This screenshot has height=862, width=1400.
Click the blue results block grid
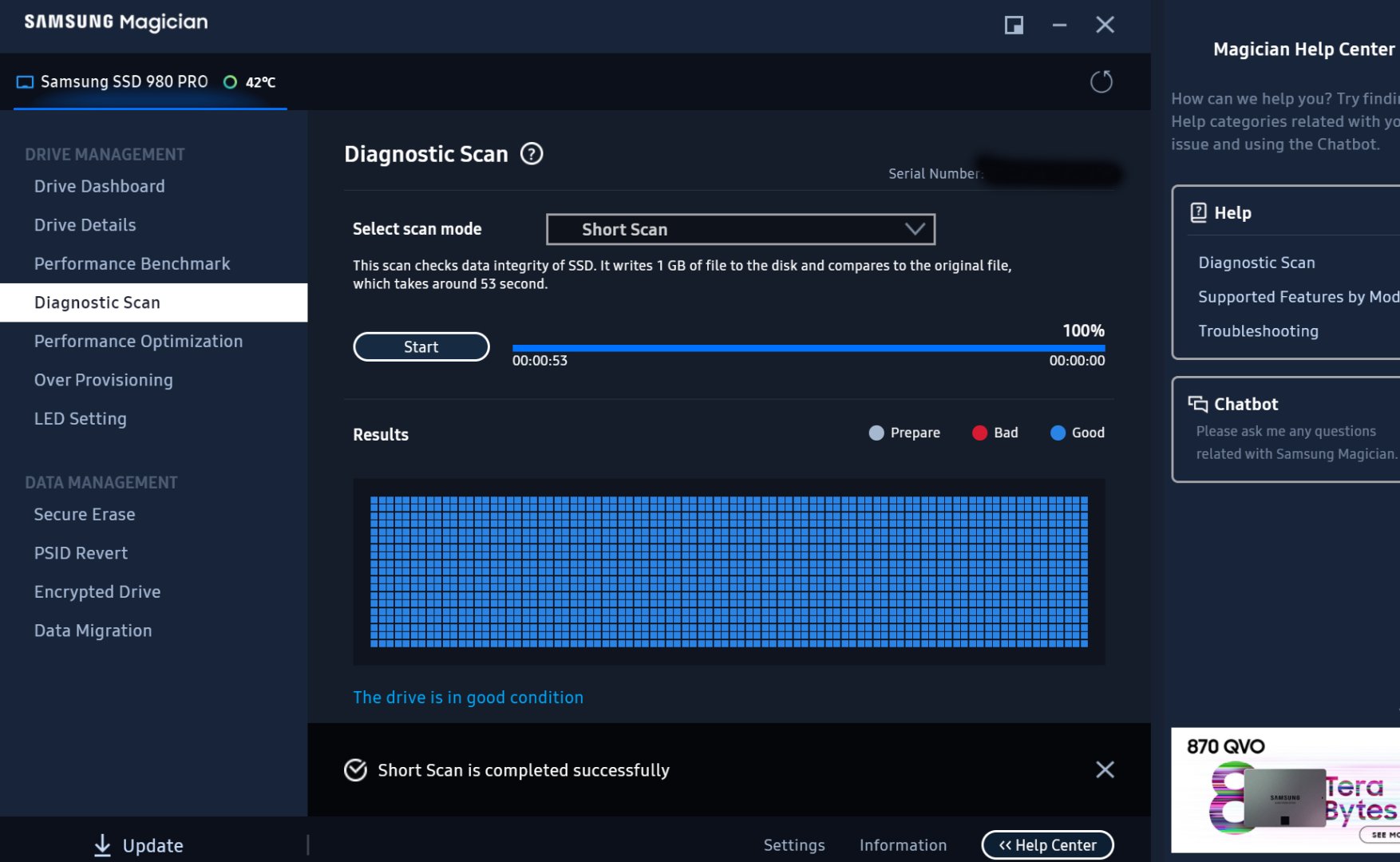coord(729,571)
